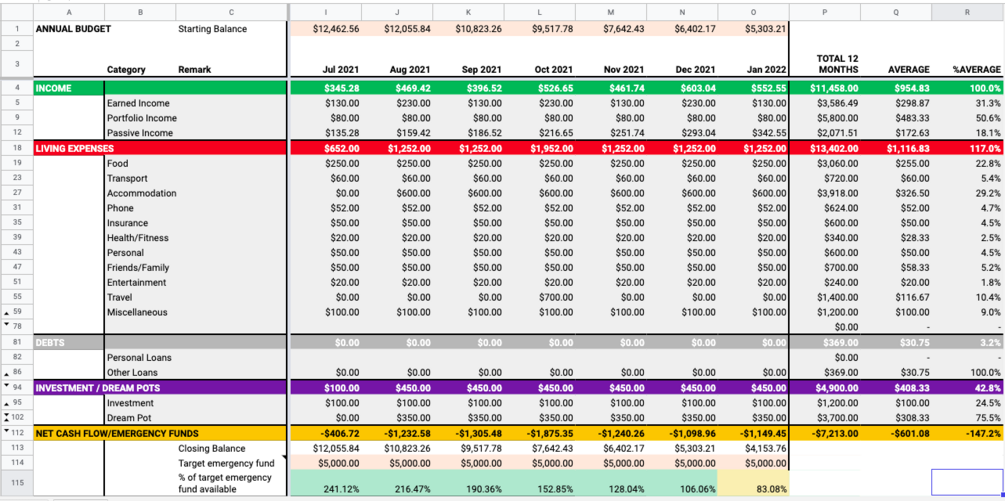The height and width of the screenshot is (501, 1005).
Task: Select the Earned Income row label
Action: (138, 103)
